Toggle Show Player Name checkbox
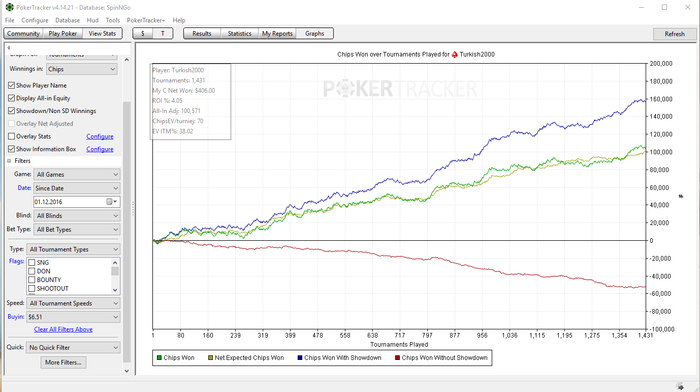 pyautogui.click(x=12, y=85)
